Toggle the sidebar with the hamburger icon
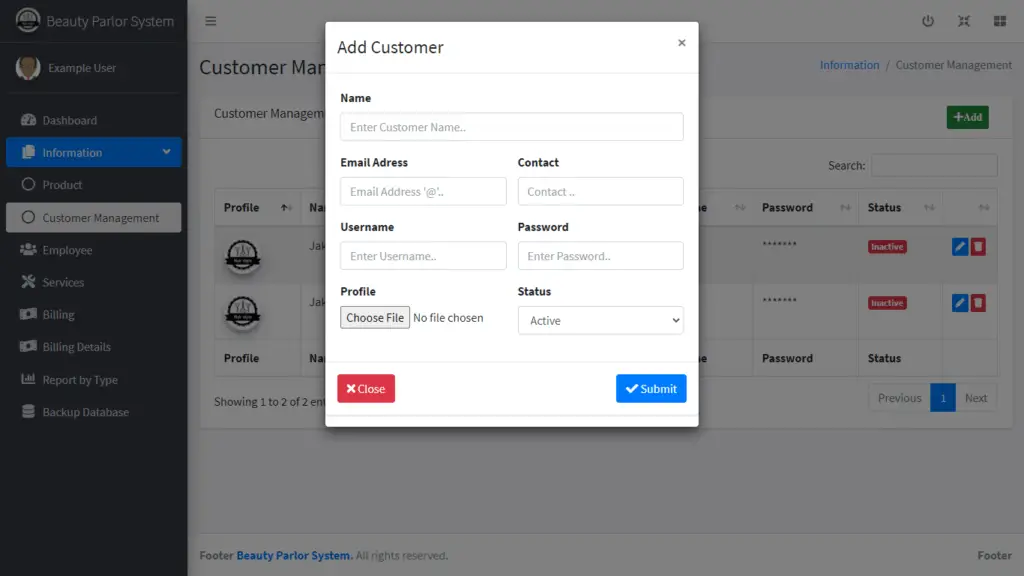This screenshot has width=1024, height=576. (x=211, y=20)
